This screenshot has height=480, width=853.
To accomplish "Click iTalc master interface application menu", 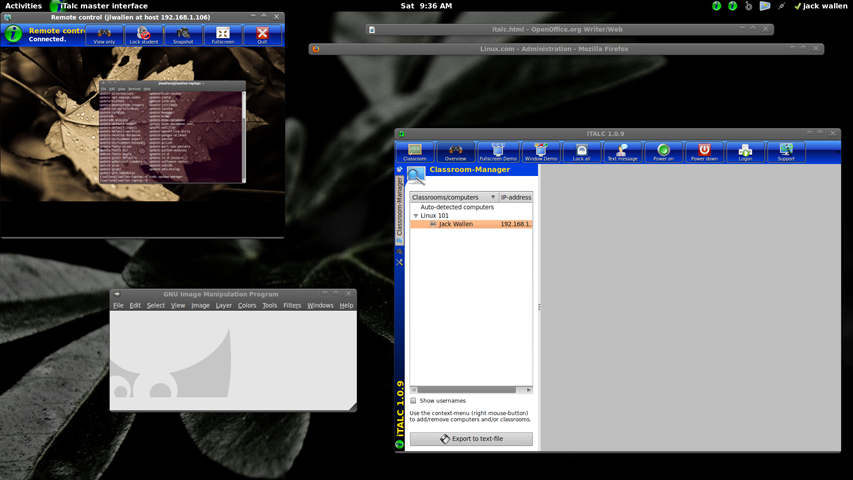I will (99, 6).
